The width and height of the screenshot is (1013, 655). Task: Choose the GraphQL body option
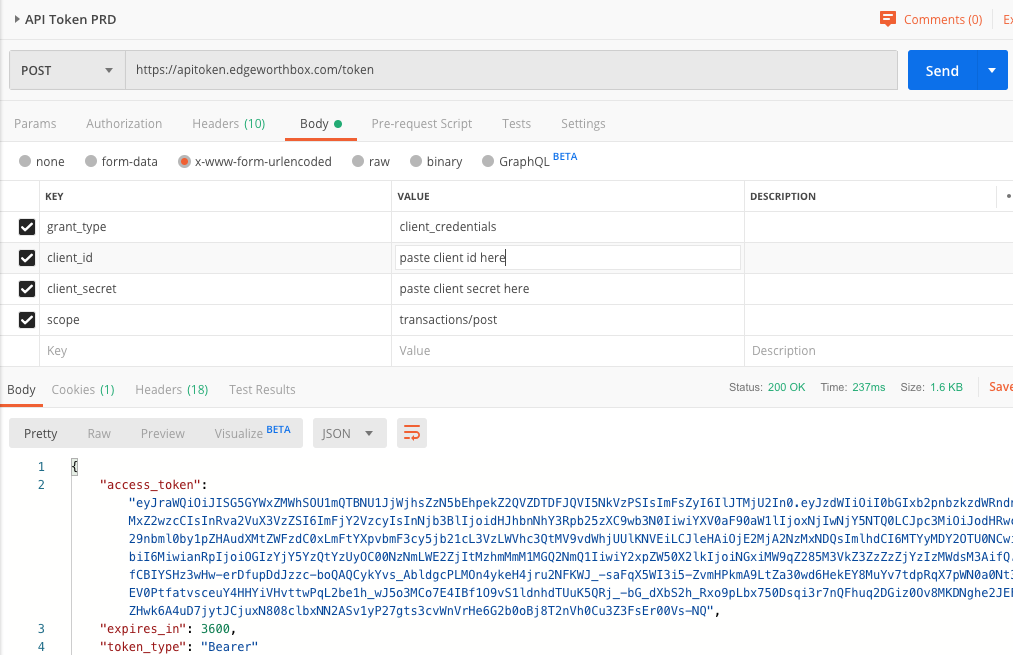tap(488, 161)
